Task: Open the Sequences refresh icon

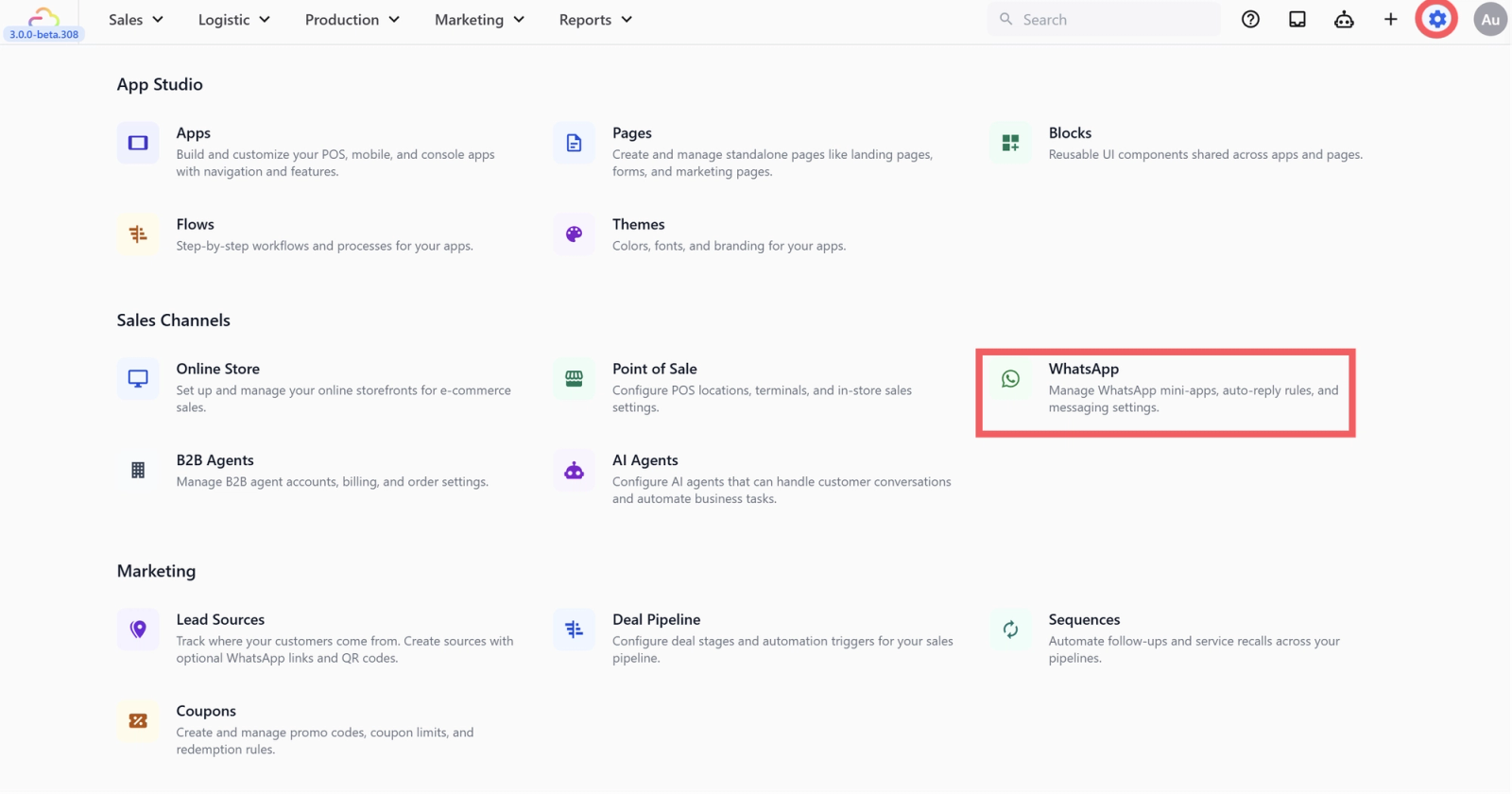Action: (1010, 630)
